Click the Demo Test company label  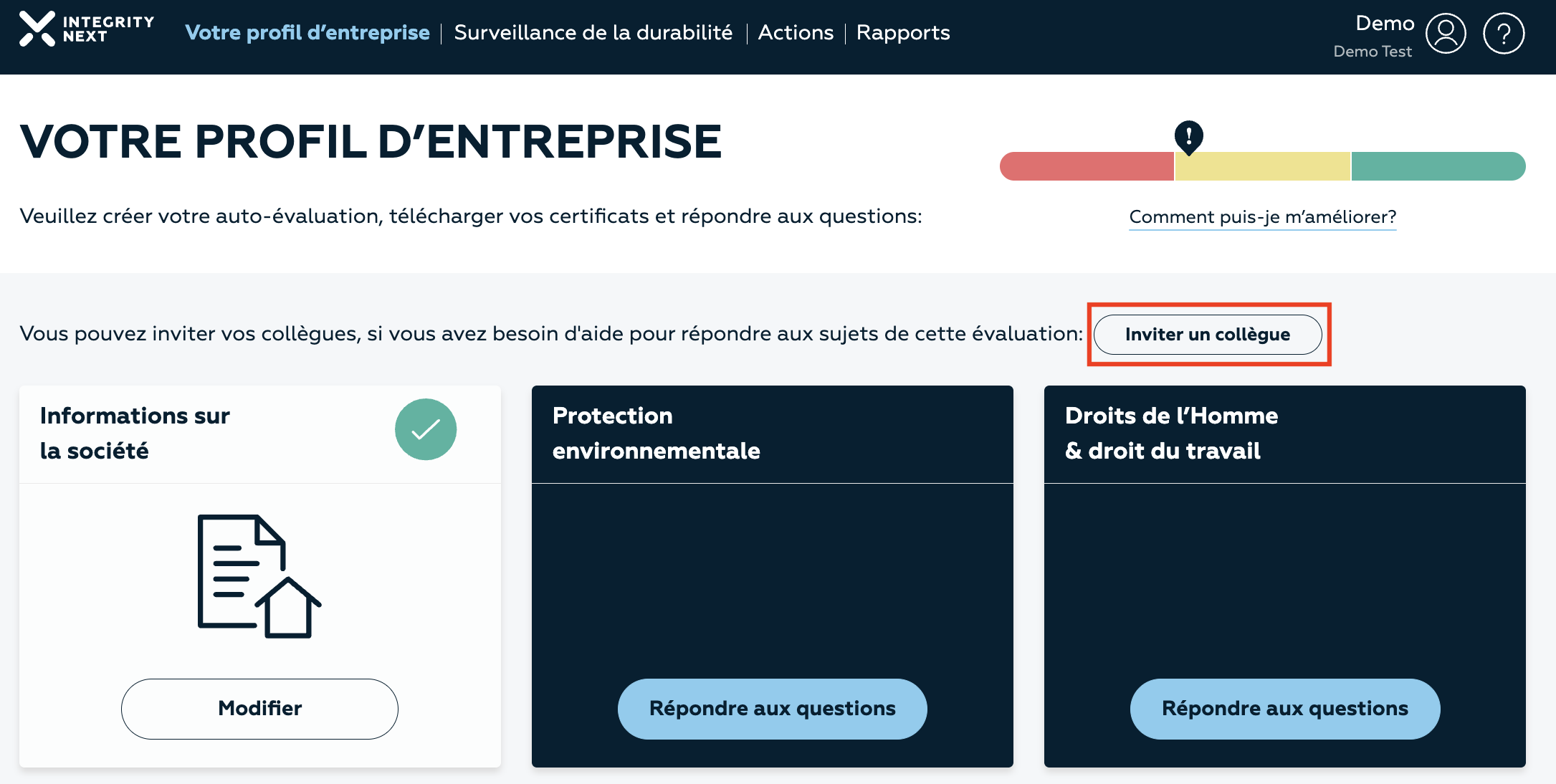tap(1373, 52)
